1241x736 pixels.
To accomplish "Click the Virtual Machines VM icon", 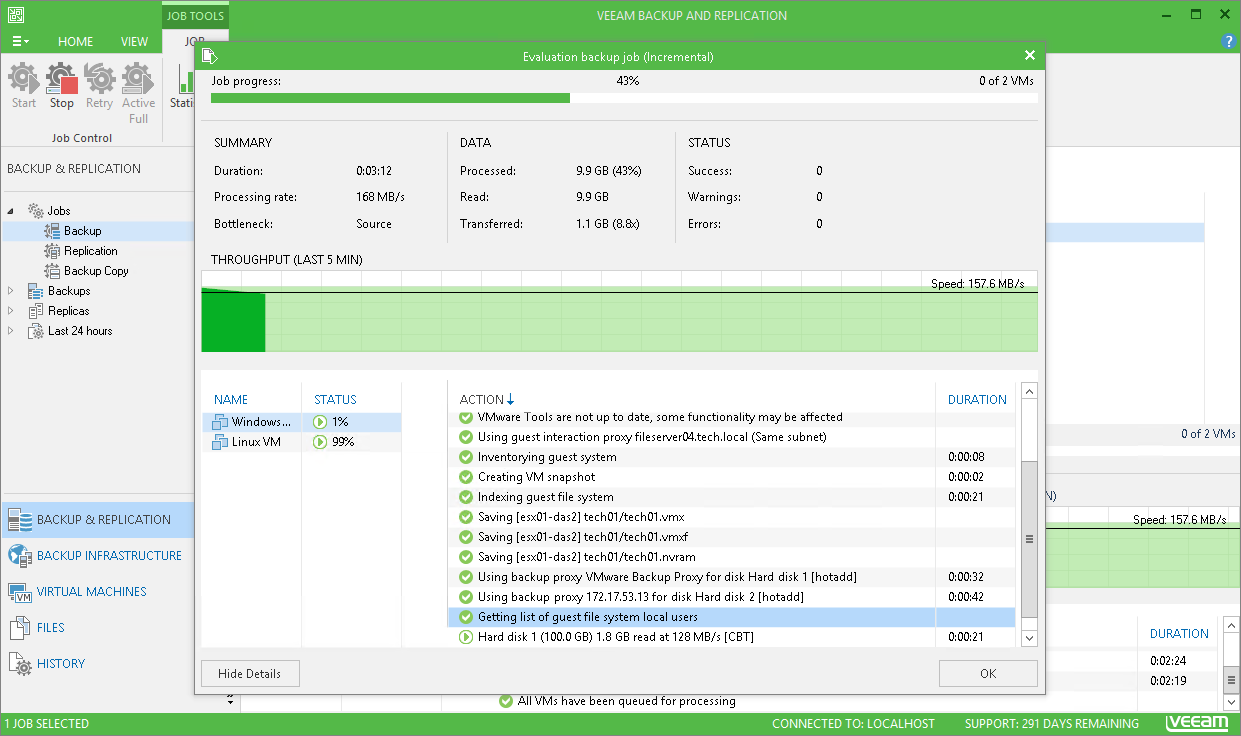I will (x=20, y=592).
